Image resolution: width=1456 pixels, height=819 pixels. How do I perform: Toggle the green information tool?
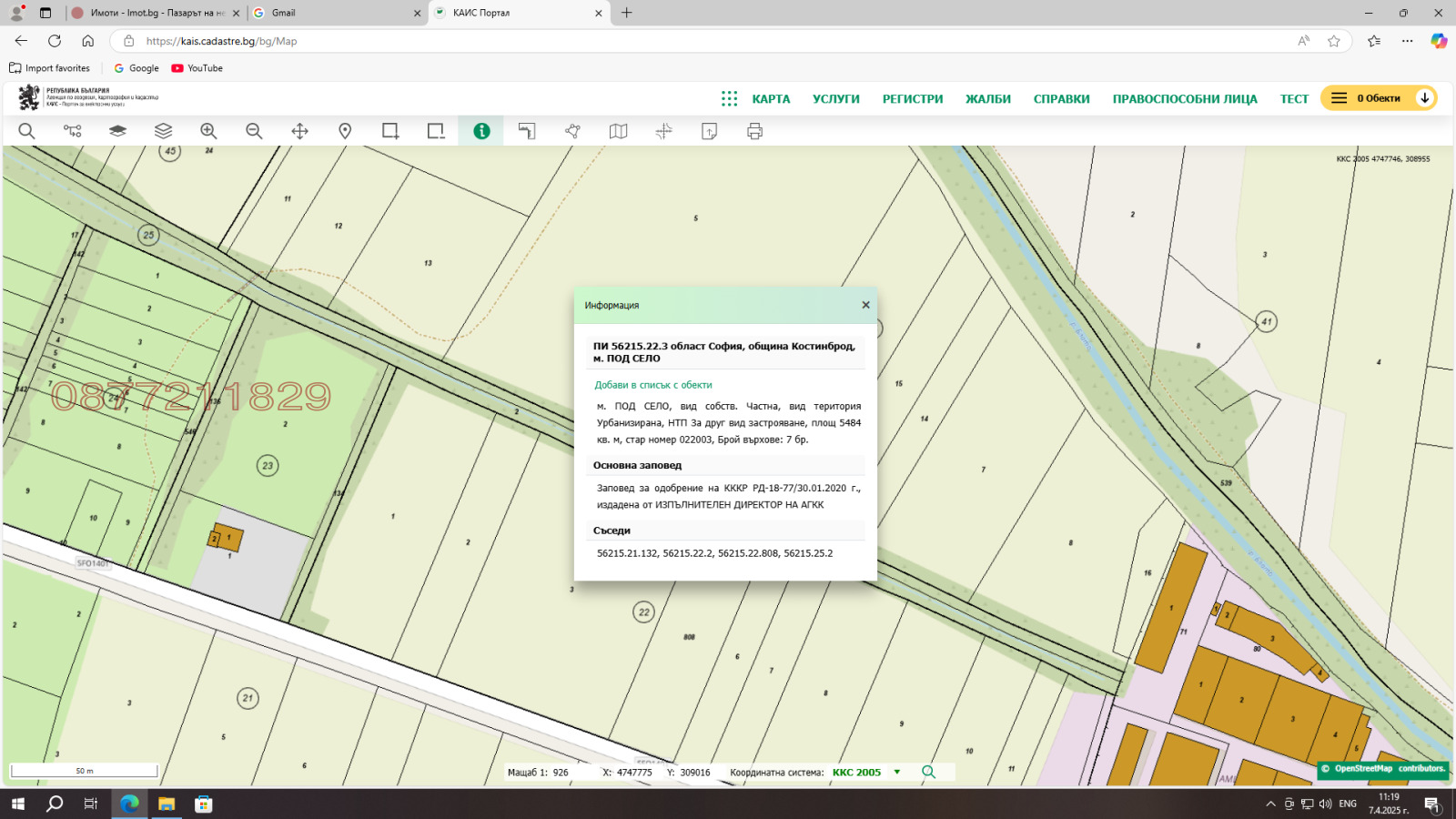(x=481, y=131)
